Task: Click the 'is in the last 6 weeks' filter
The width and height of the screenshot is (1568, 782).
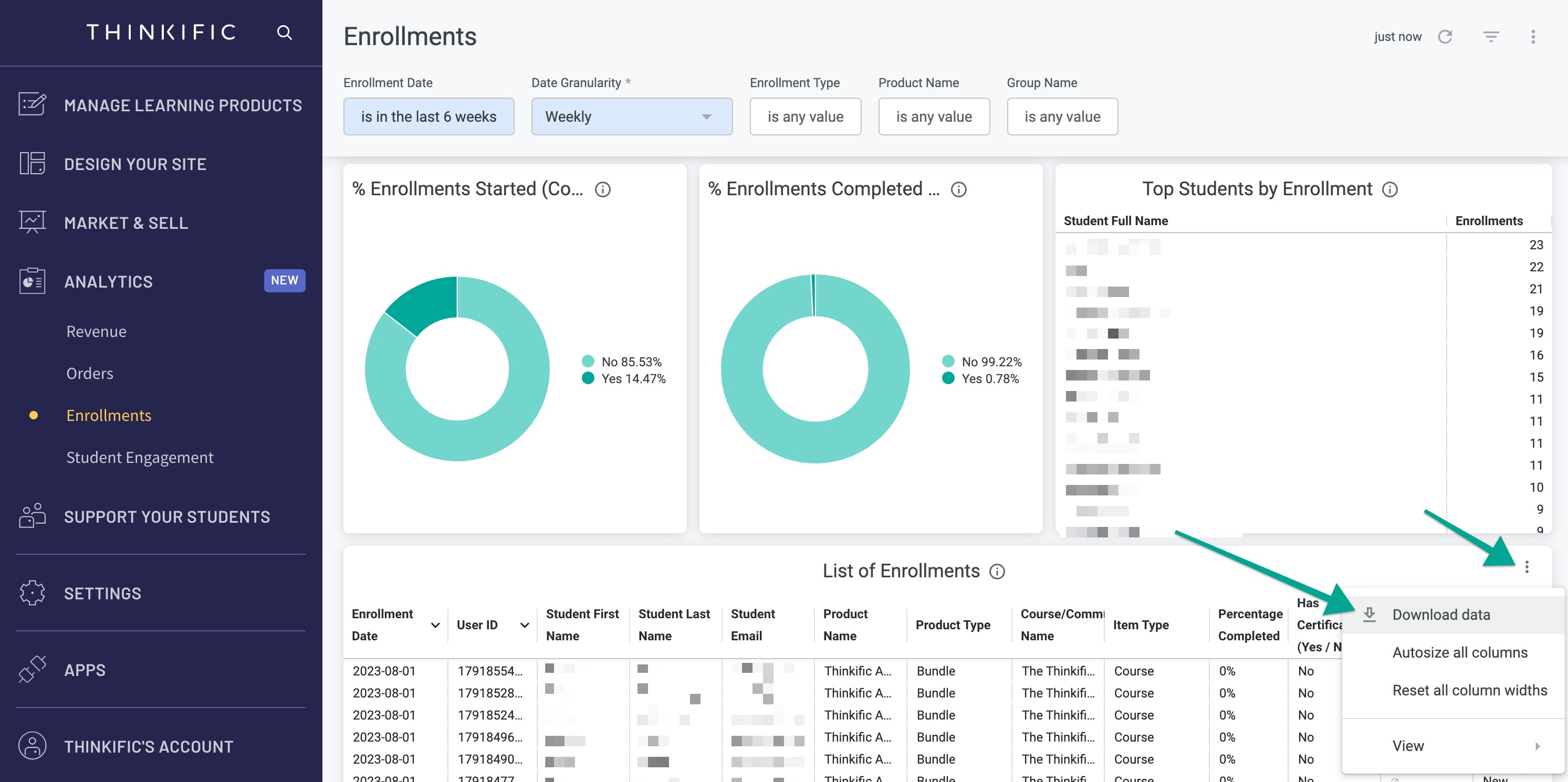Action: point(428,116)
